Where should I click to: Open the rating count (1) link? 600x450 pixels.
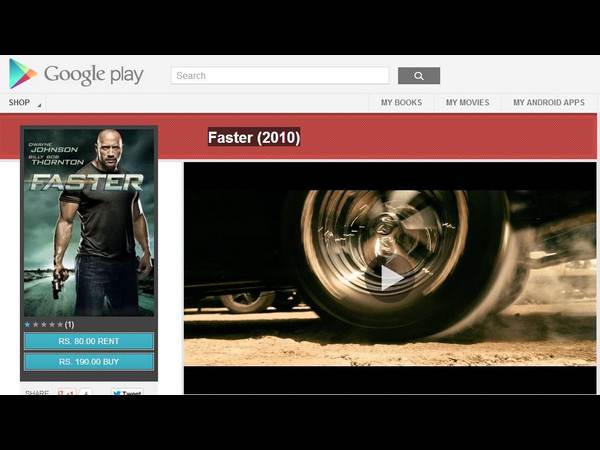click(x=69, y=324)
